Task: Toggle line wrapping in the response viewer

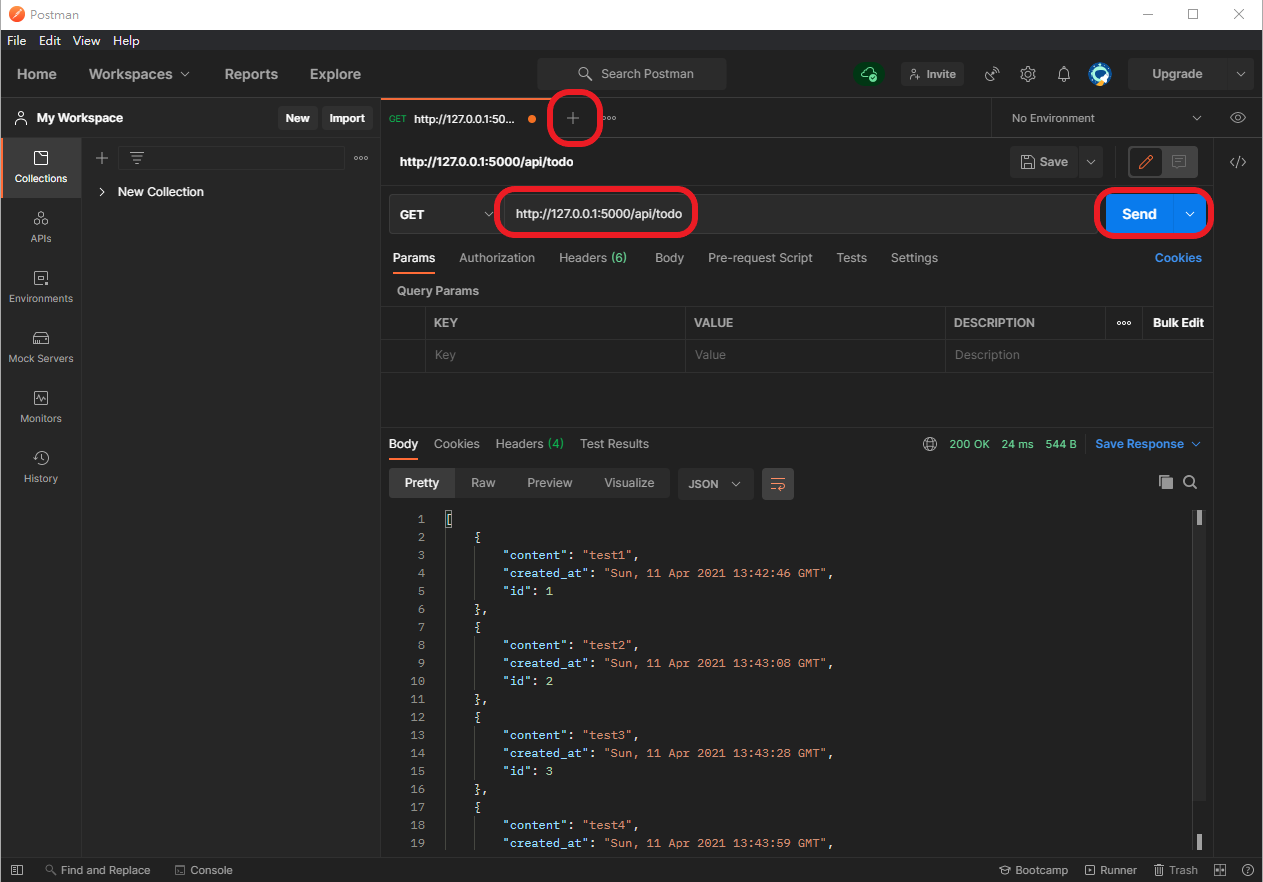Action: [x=777, y=483]
